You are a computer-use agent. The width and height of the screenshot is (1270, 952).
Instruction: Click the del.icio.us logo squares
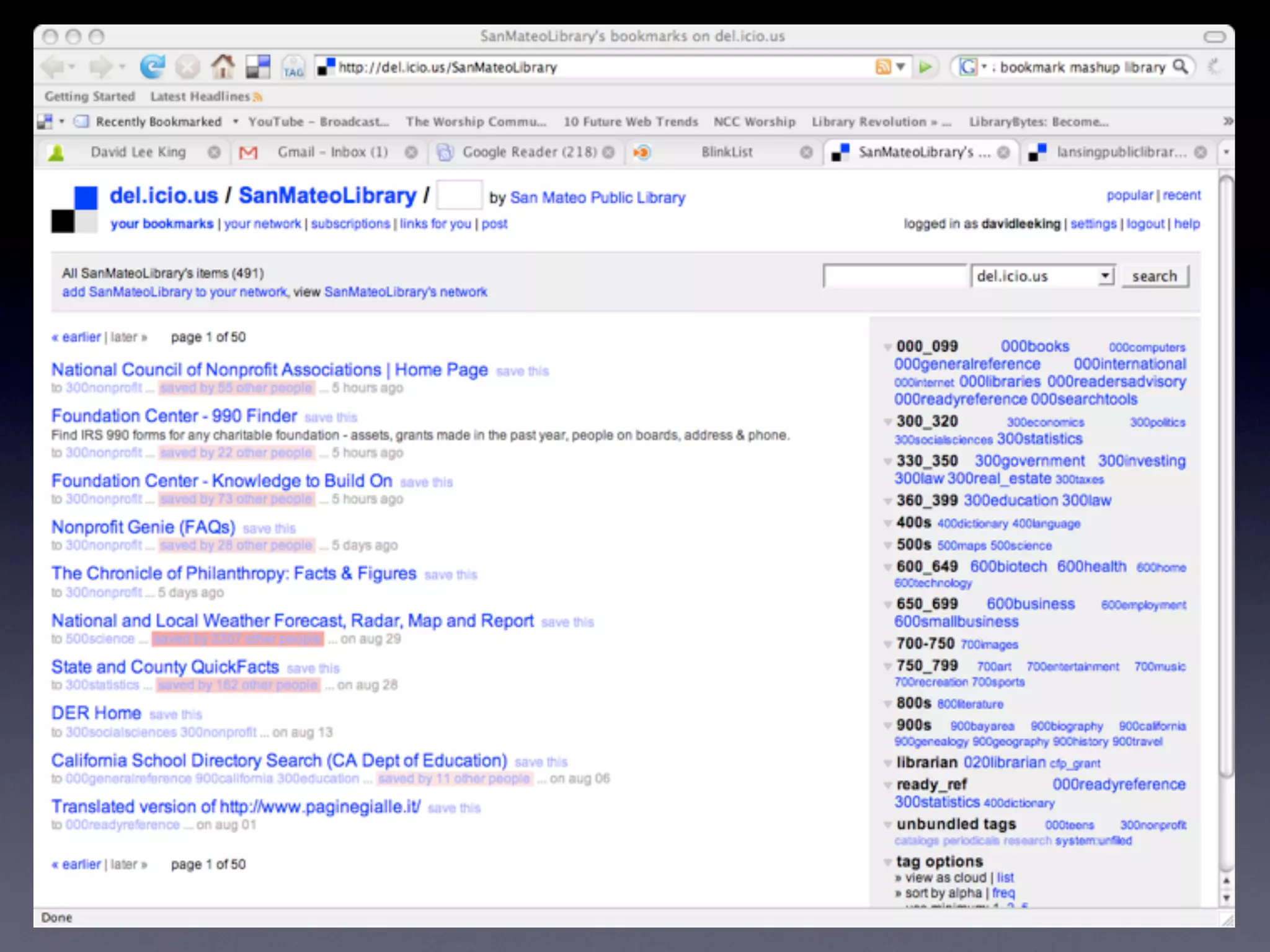click(x=74, y=209)
